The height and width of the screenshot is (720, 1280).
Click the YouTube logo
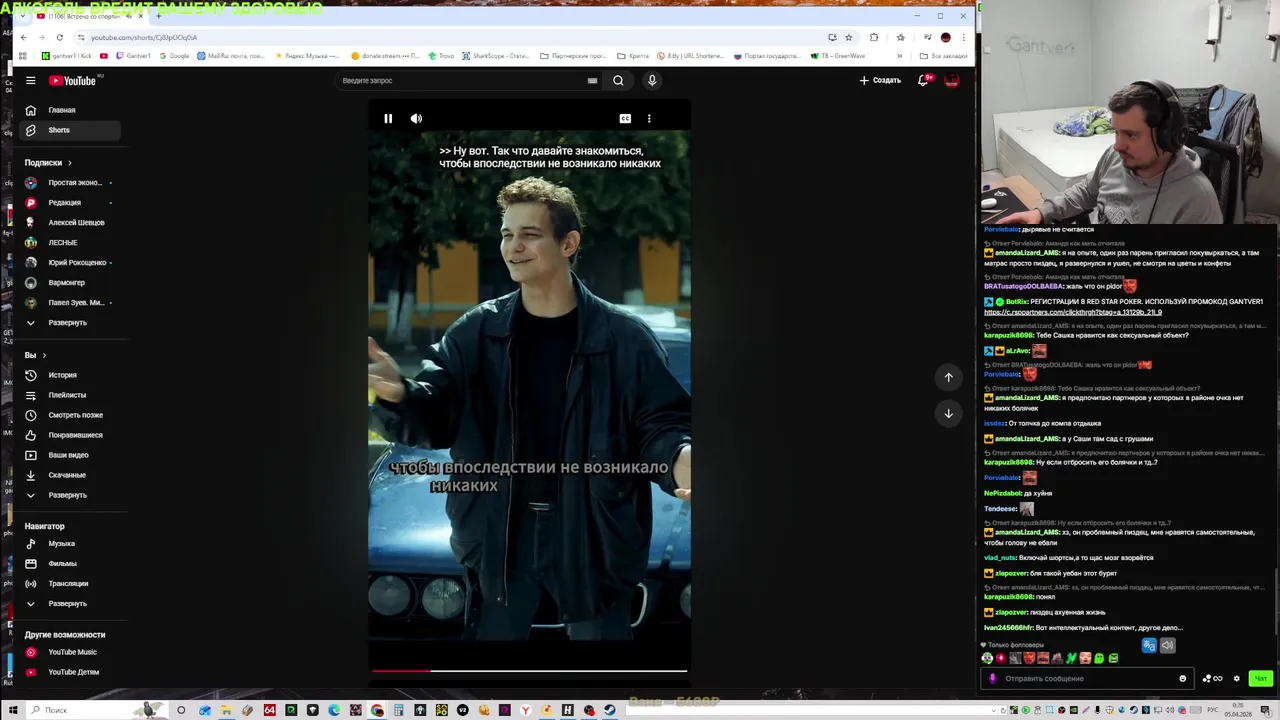pyautogui.click(x=73, y=81)
